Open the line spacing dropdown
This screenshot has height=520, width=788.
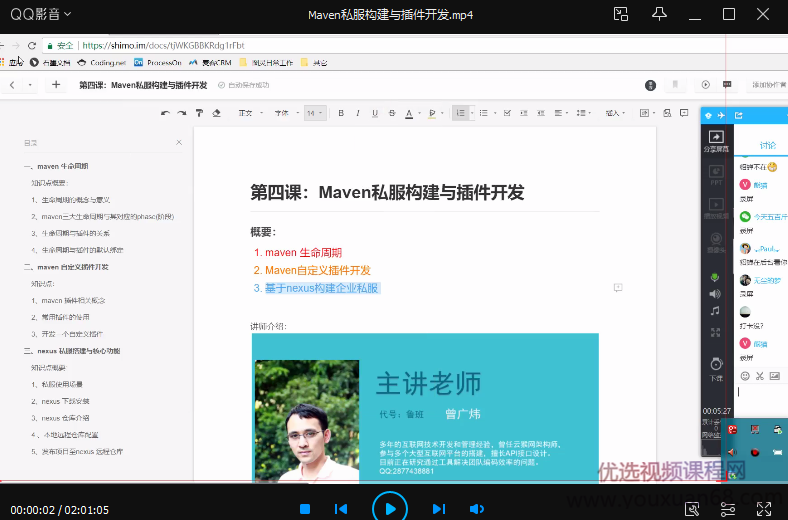tap(583, 113)
